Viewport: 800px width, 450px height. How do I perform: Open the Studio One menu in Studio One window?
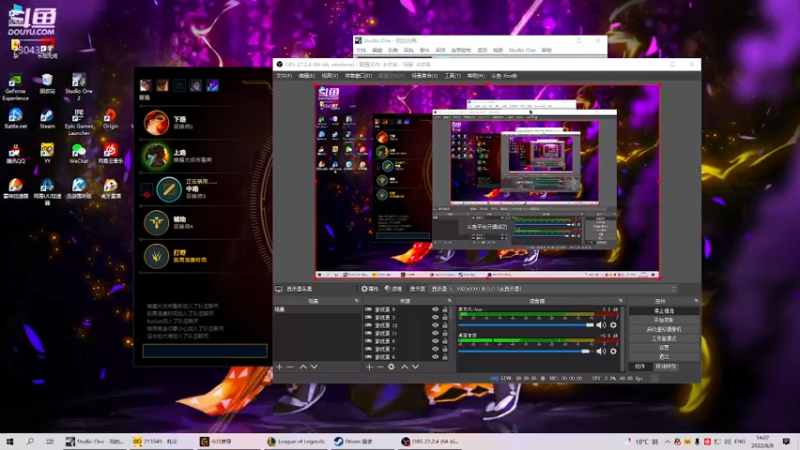pyautogui.click(x=522, y=50)
